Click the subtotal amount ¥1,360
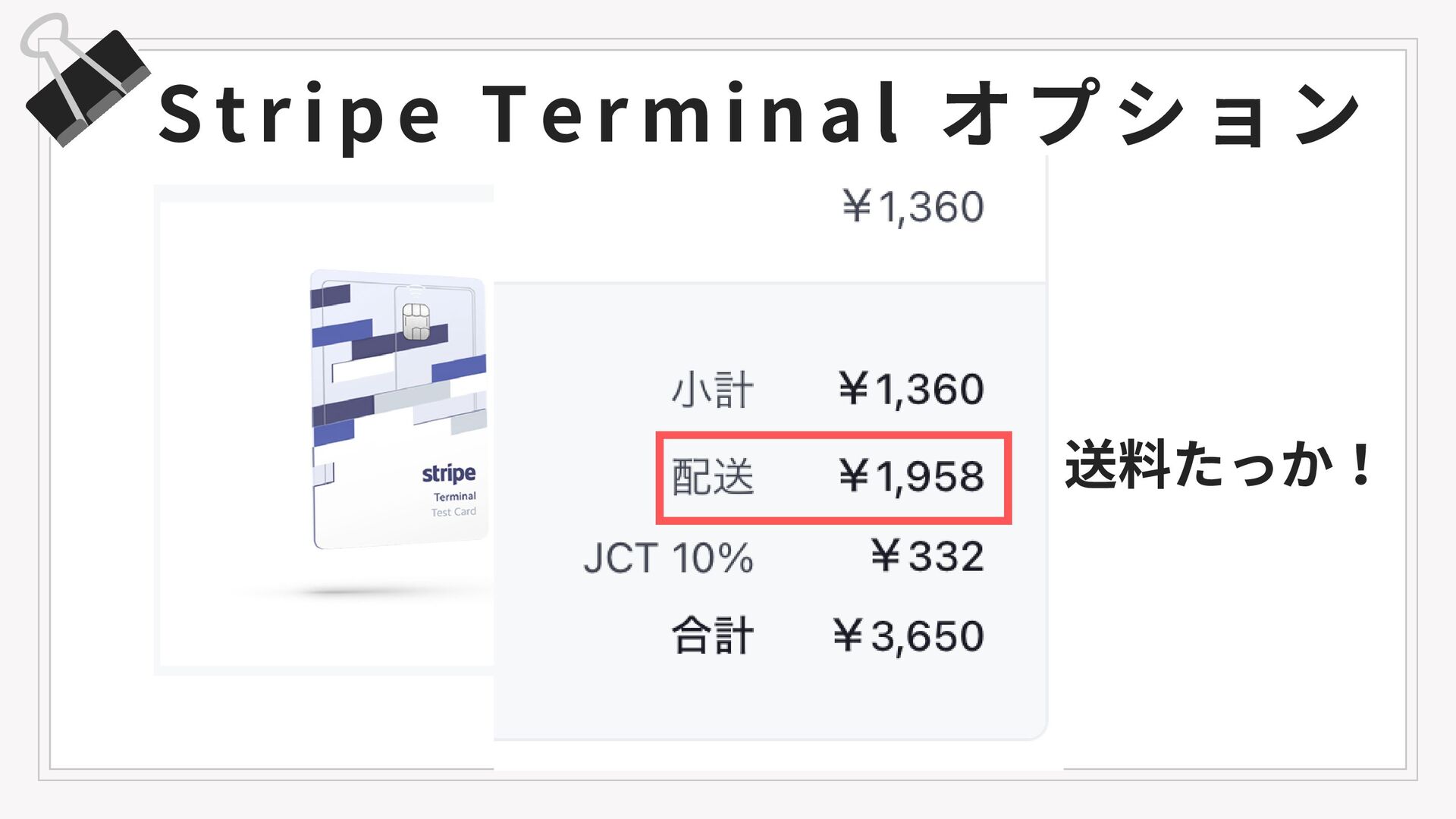 point(911,390)
